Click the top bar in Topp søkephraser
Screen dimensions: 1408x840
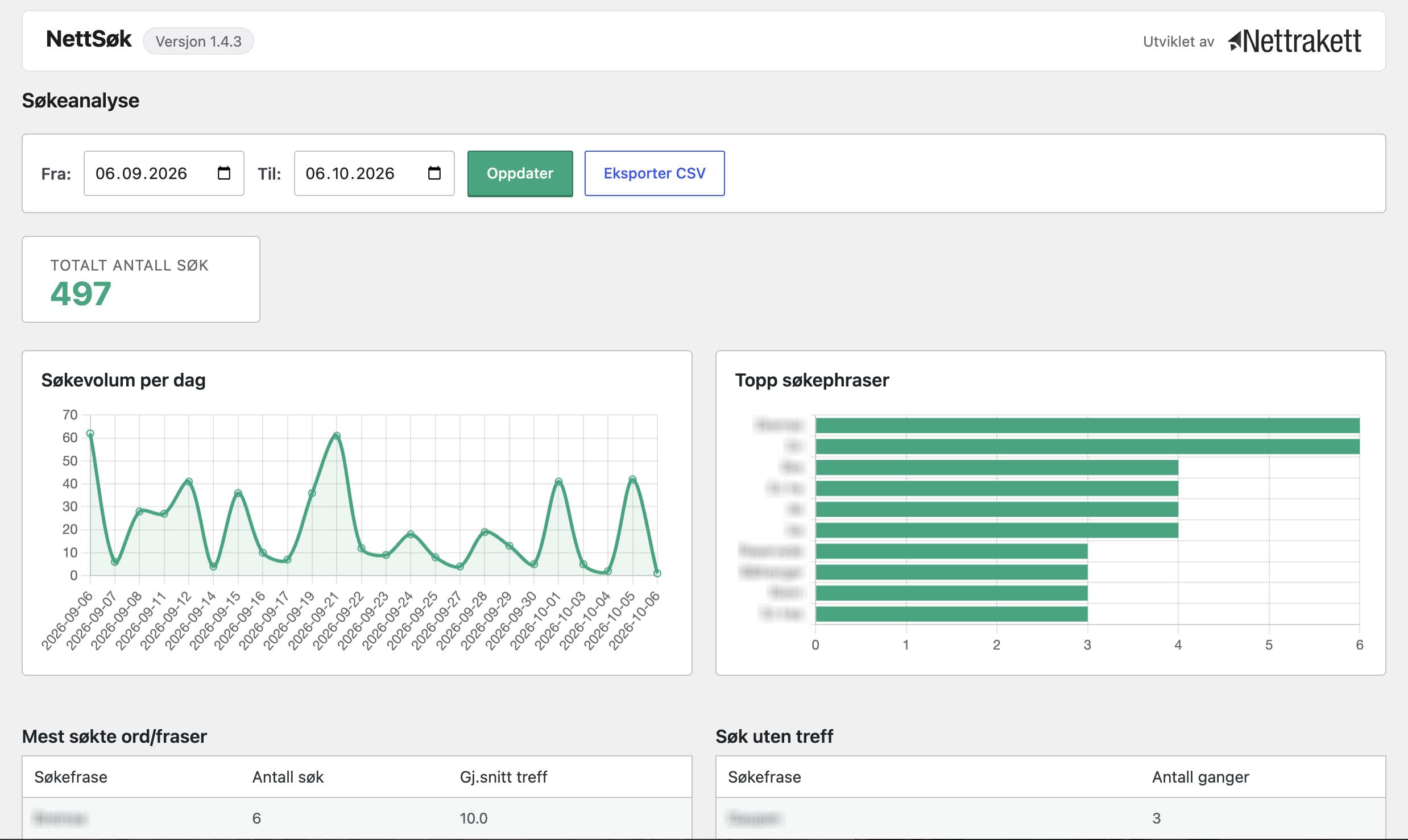tap(1087, 425)
